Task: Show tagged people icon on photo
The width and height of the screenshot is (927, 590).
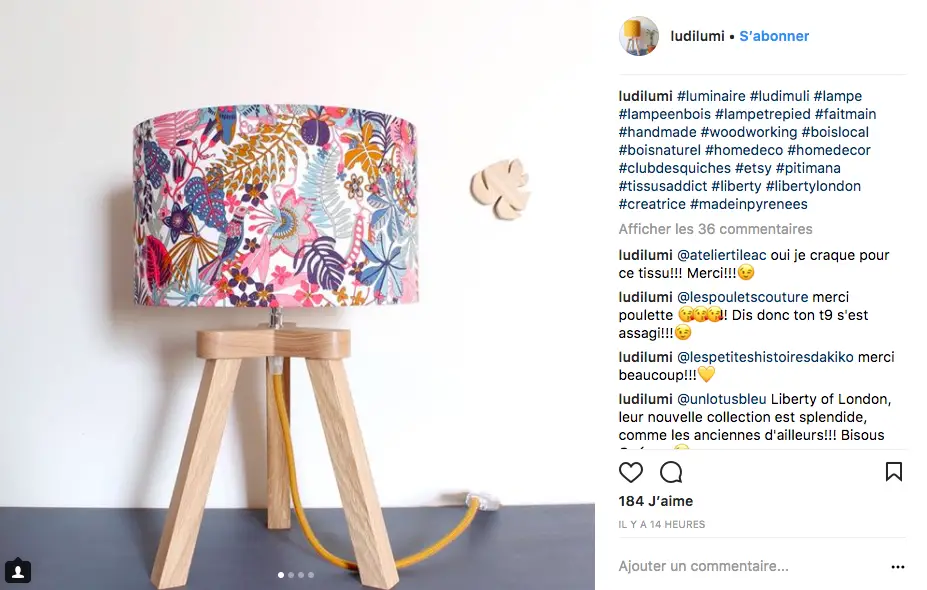Action: (x=18, y=571)
